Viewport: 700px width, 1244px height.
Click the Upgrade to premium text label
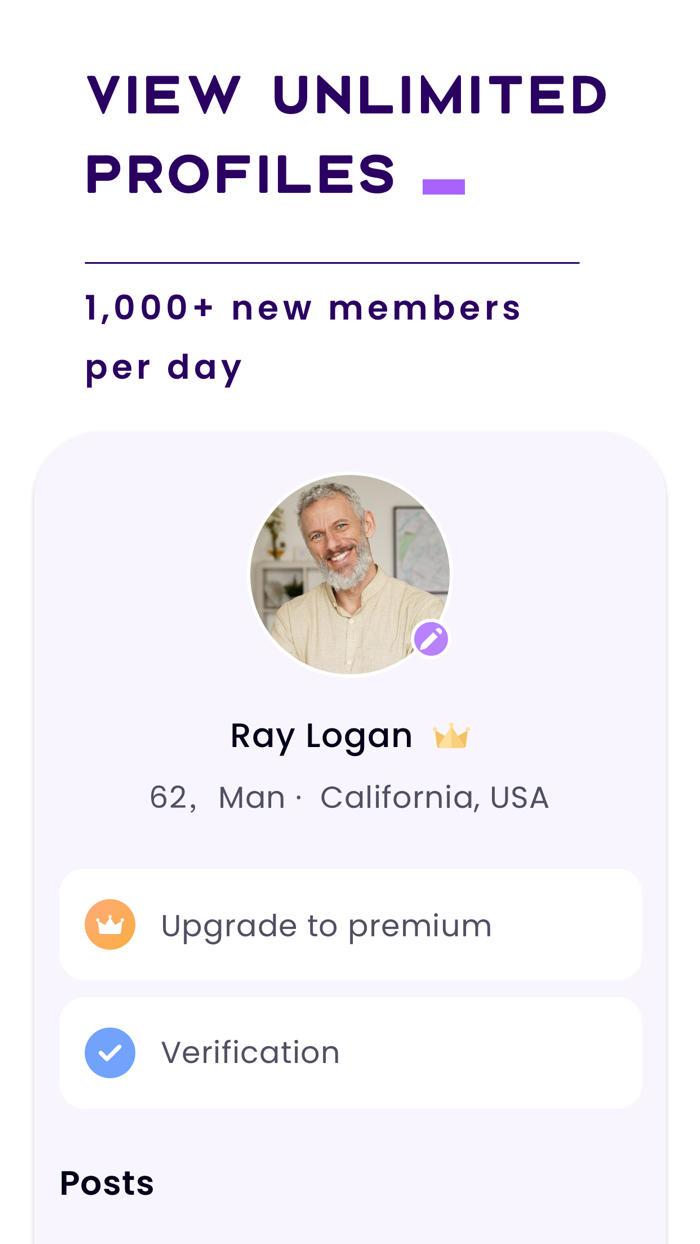pos(326,925)
